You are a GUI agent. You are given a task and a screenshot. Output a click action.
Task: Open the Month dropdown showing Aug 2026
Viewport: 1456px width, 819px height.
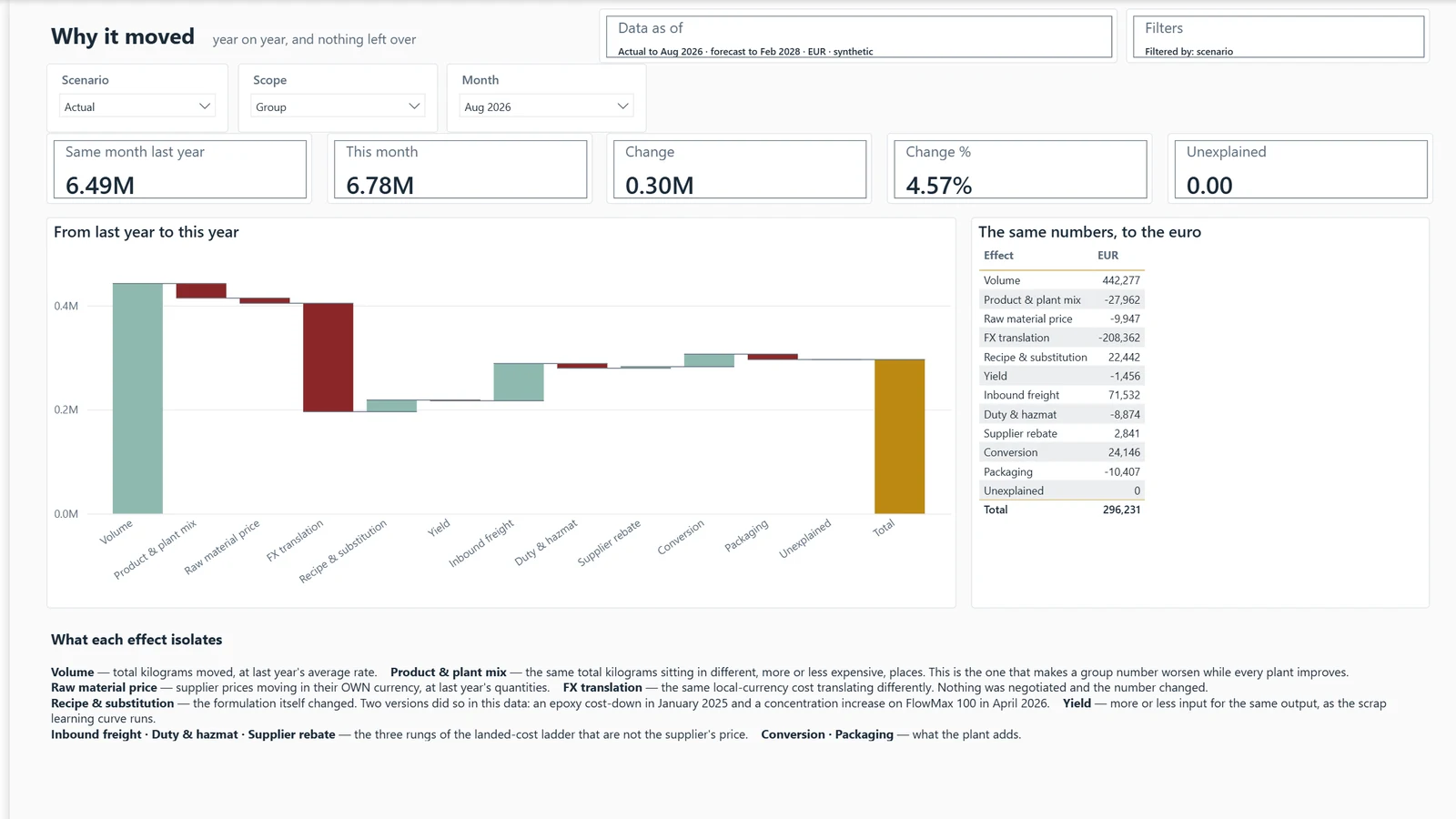click(x=546, y=106)
